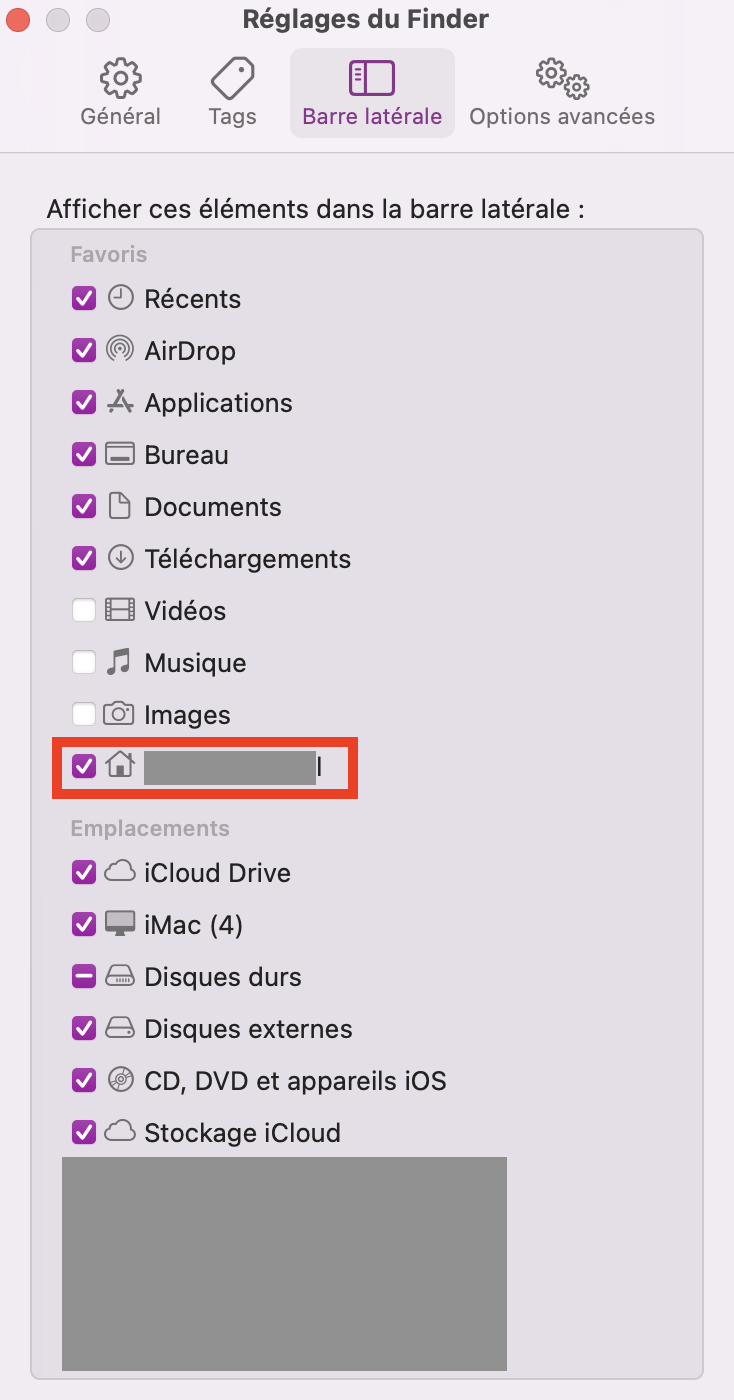734x1400 pixels.
Task: Uncheck the Bureau checkbox
Action: [x=84, y=454]
